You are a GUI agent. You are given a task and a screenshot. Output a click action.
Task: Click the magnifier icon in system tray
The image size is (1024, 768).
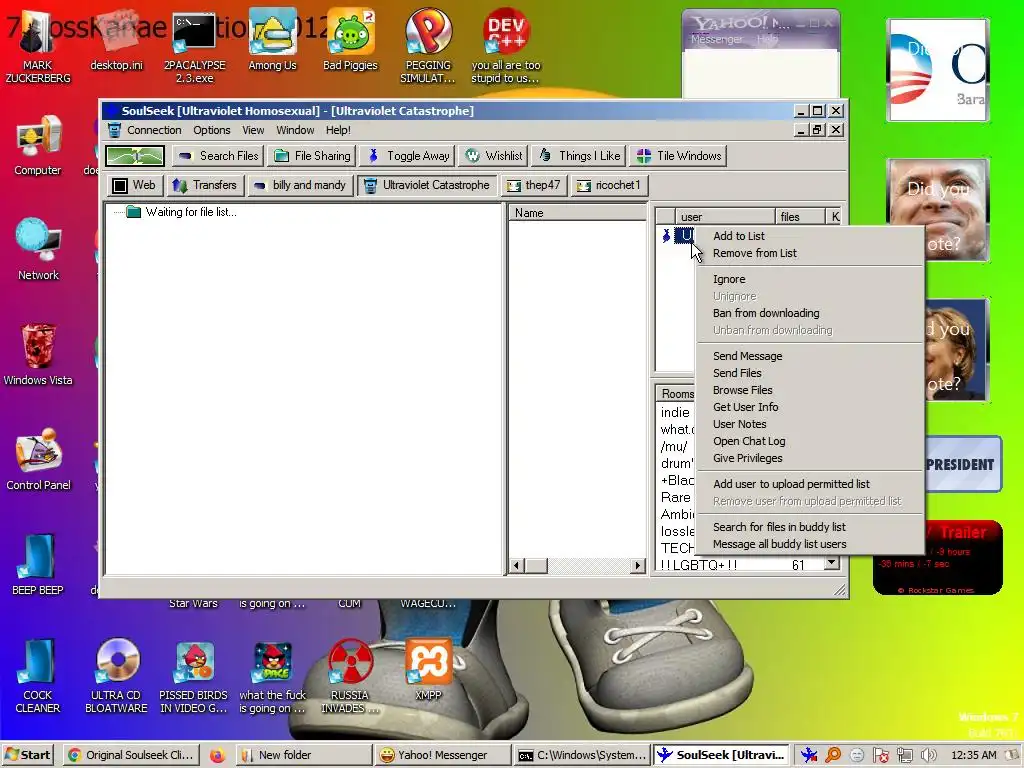833,755
